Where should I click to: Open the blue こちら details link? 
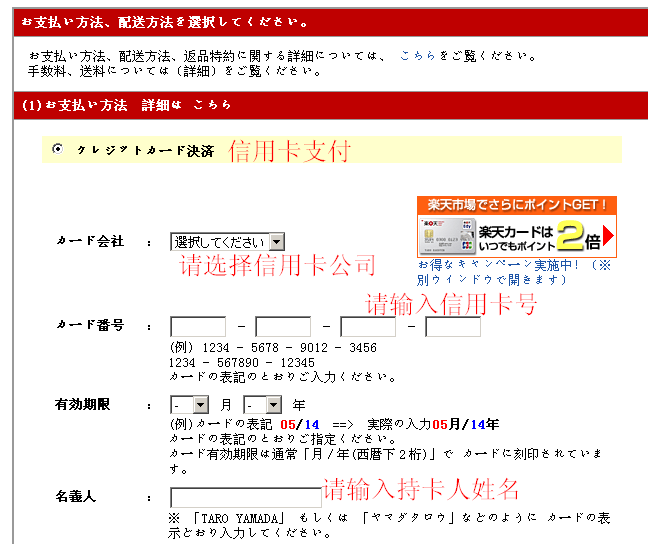tap(417, 56)
